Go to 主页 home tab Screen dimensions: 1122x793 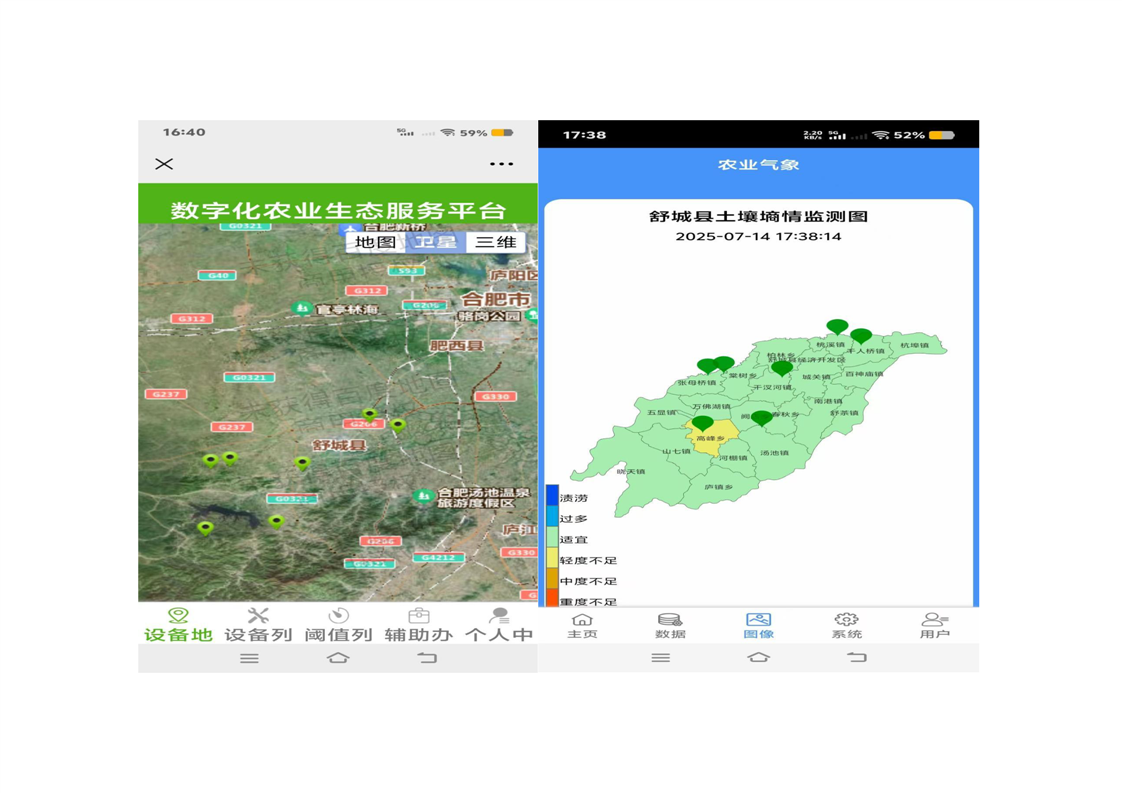coord(582,626)
